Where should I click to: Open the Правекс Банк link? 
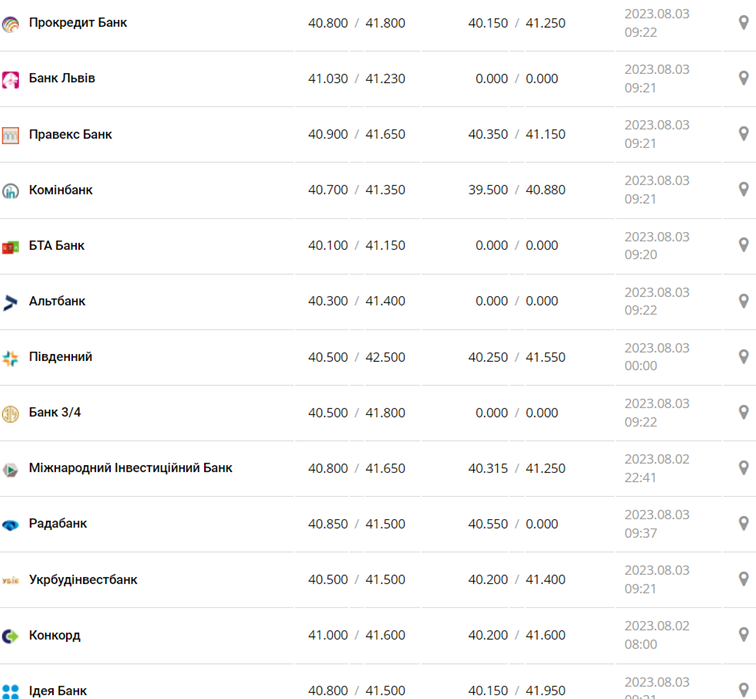(70, 134)
